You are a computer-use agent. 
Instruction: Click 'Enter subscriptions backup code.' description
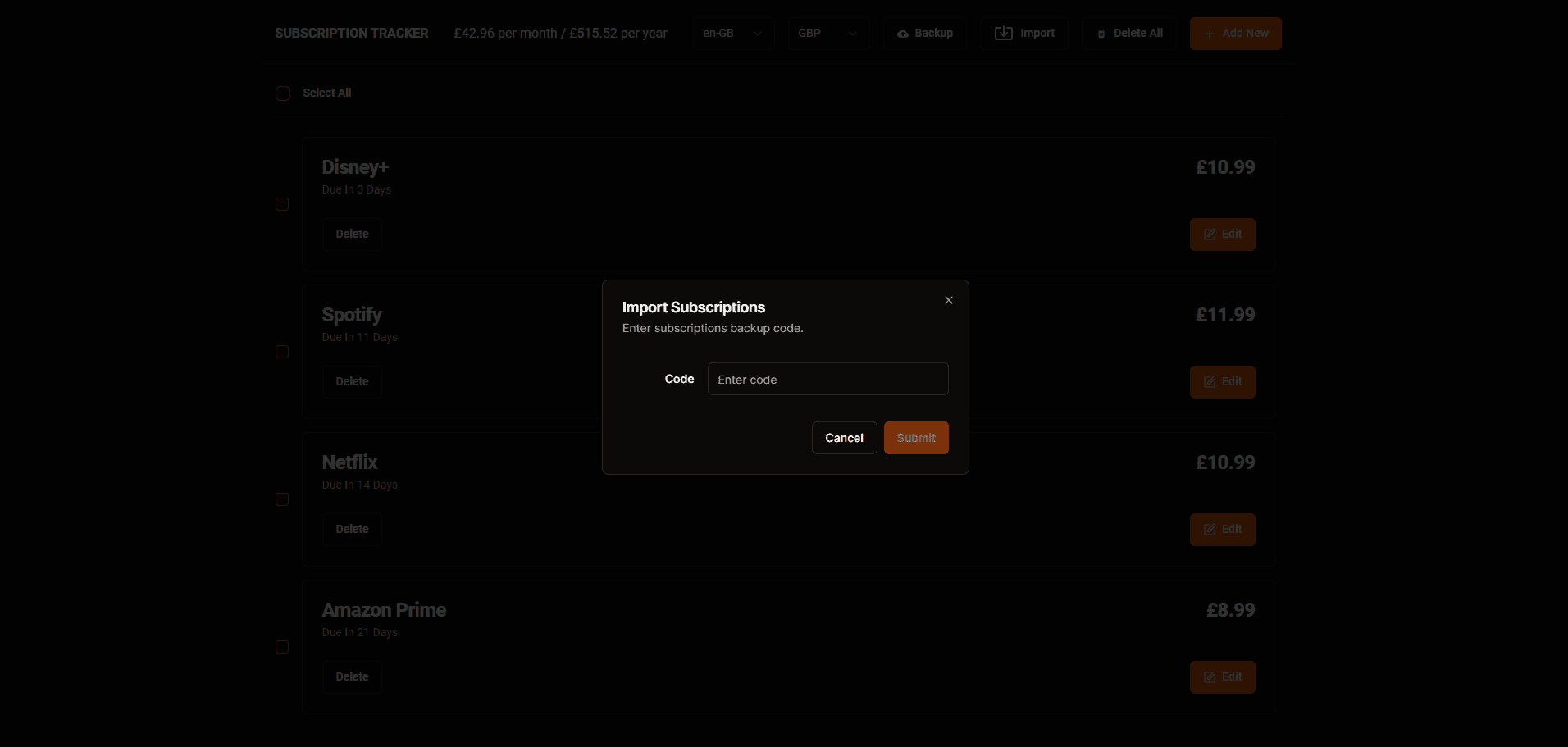click(x=713, y=328)
